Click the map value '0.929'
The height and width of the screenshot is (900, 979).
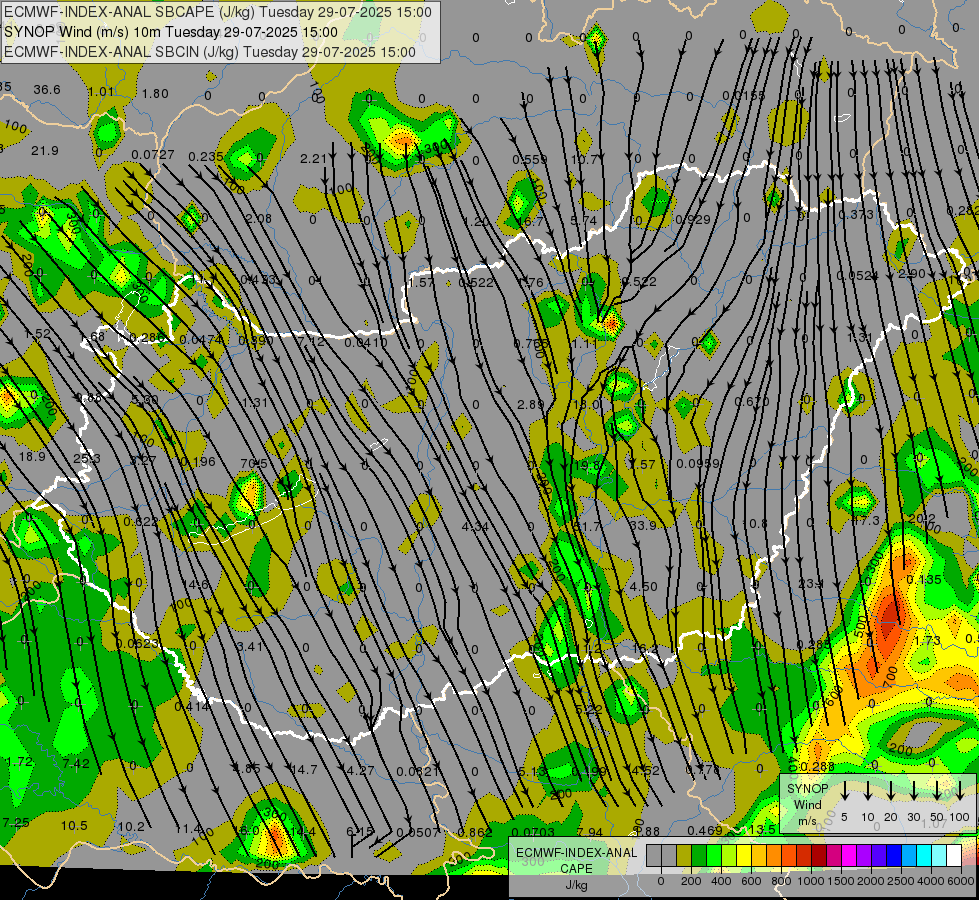tap(693, 219)
